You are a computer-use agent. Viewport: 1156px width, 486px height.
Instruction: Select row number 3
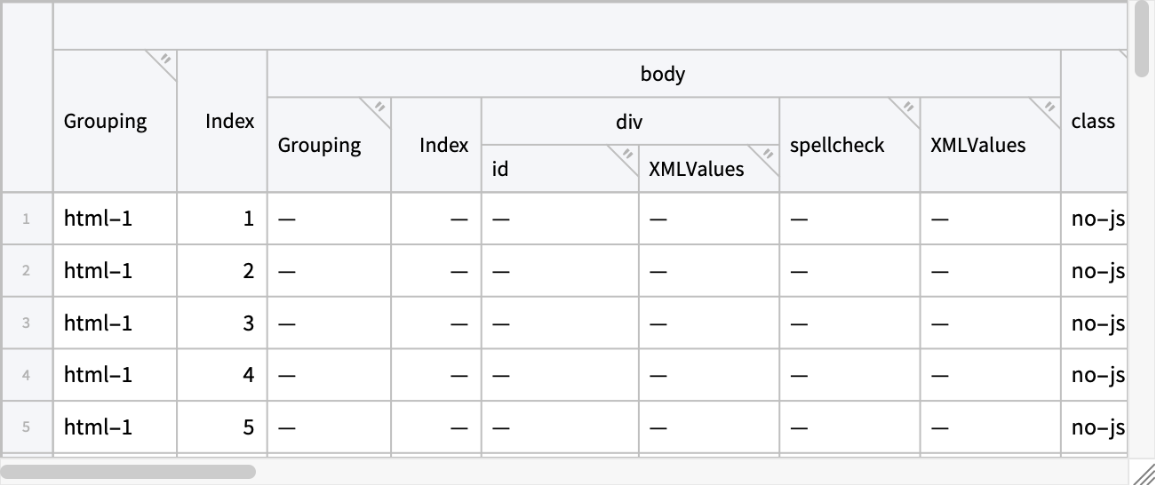coord(28,323)
